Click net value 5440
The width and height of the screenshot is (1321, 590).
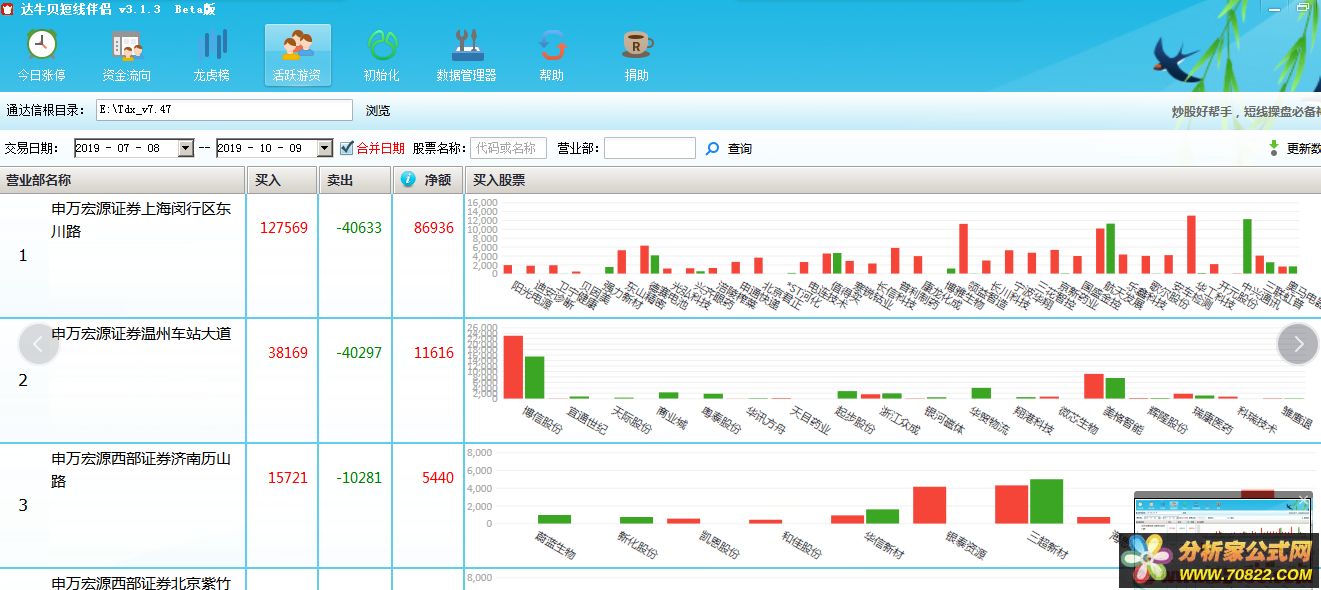[438, 478]
